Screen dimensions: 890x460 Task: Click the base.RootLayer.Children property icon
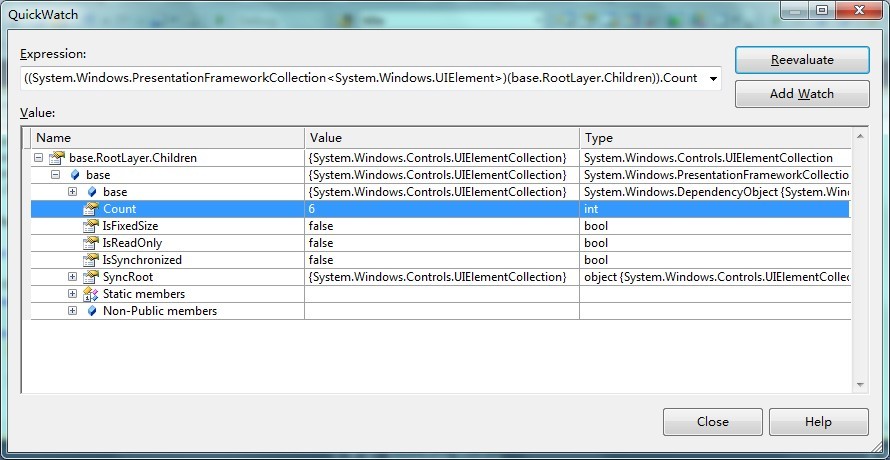click(x=57, y=158)
